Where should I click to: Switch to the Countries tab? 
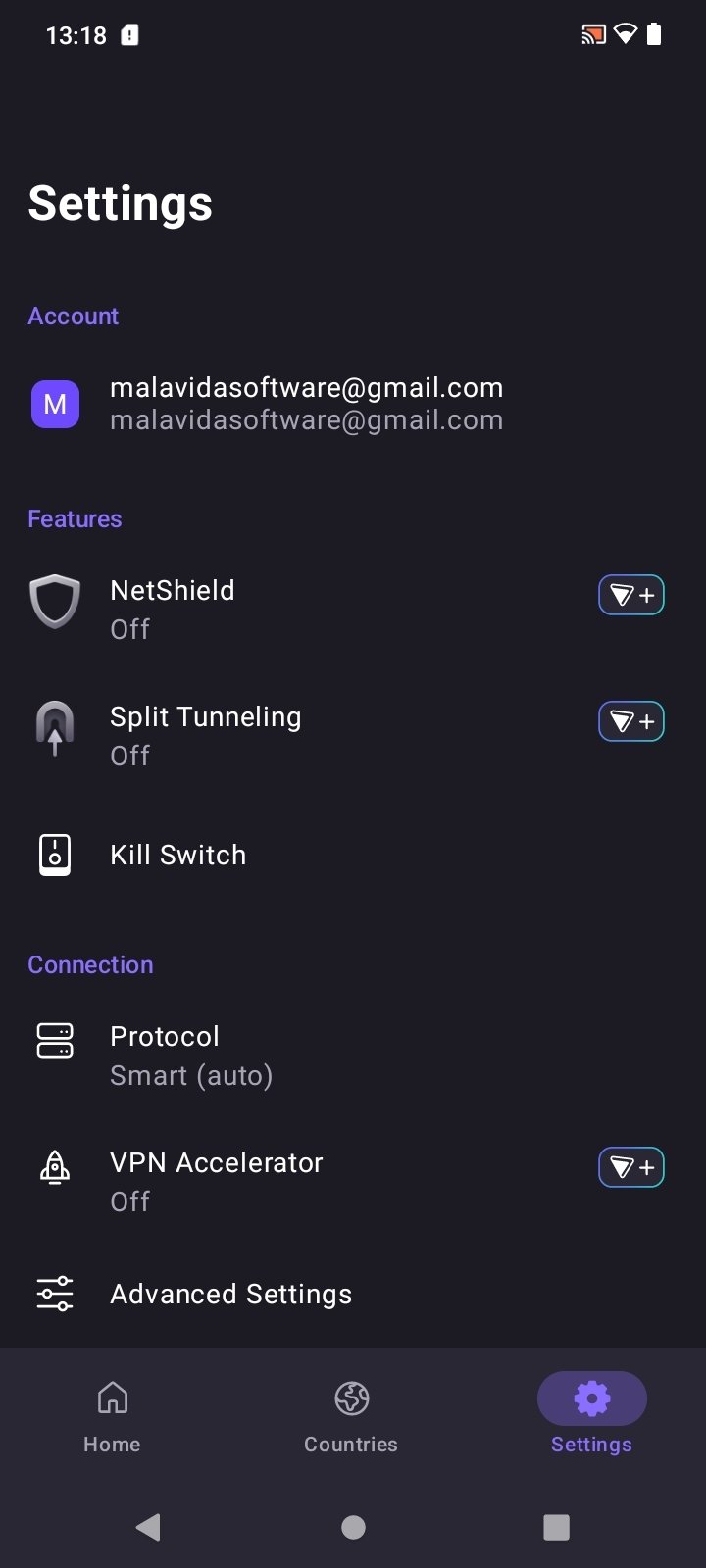point(351,1416)
